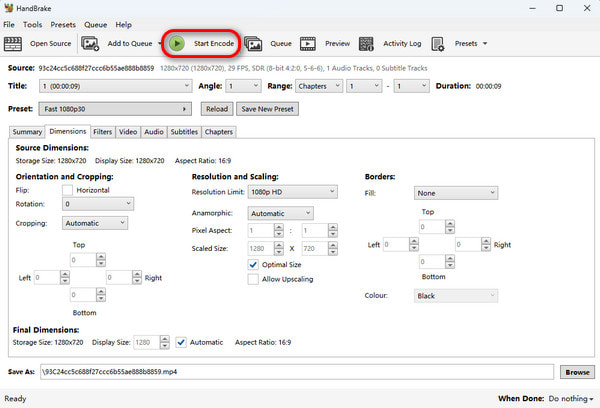Image resolution: width=600 pixels, height=408 pixels.
Task: Click the Activity Log label
Action: (x=402, y=44)
